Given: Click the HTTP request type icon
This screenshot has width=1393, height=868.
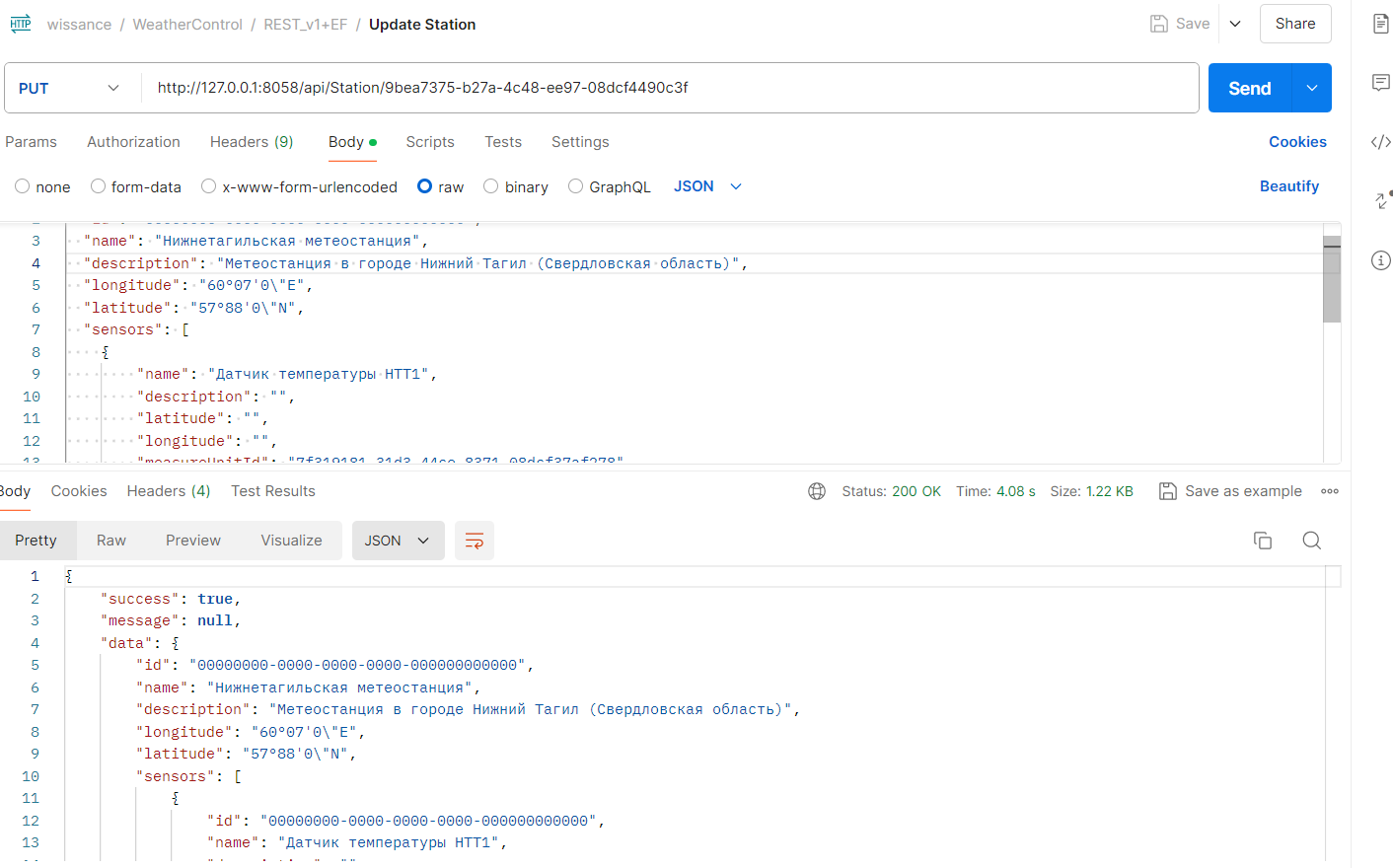Looking at the screenshot, I should [x=21, y=24].
